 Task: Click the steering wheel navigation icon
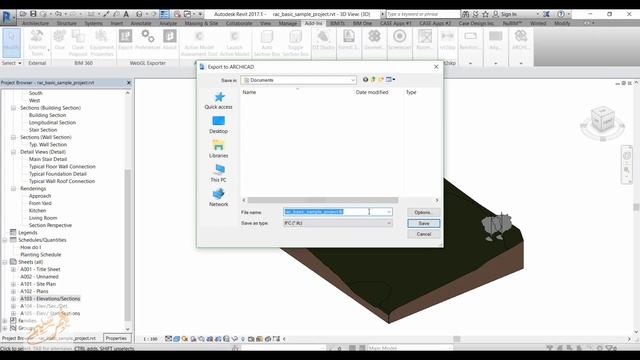click(x=627, y=156)
